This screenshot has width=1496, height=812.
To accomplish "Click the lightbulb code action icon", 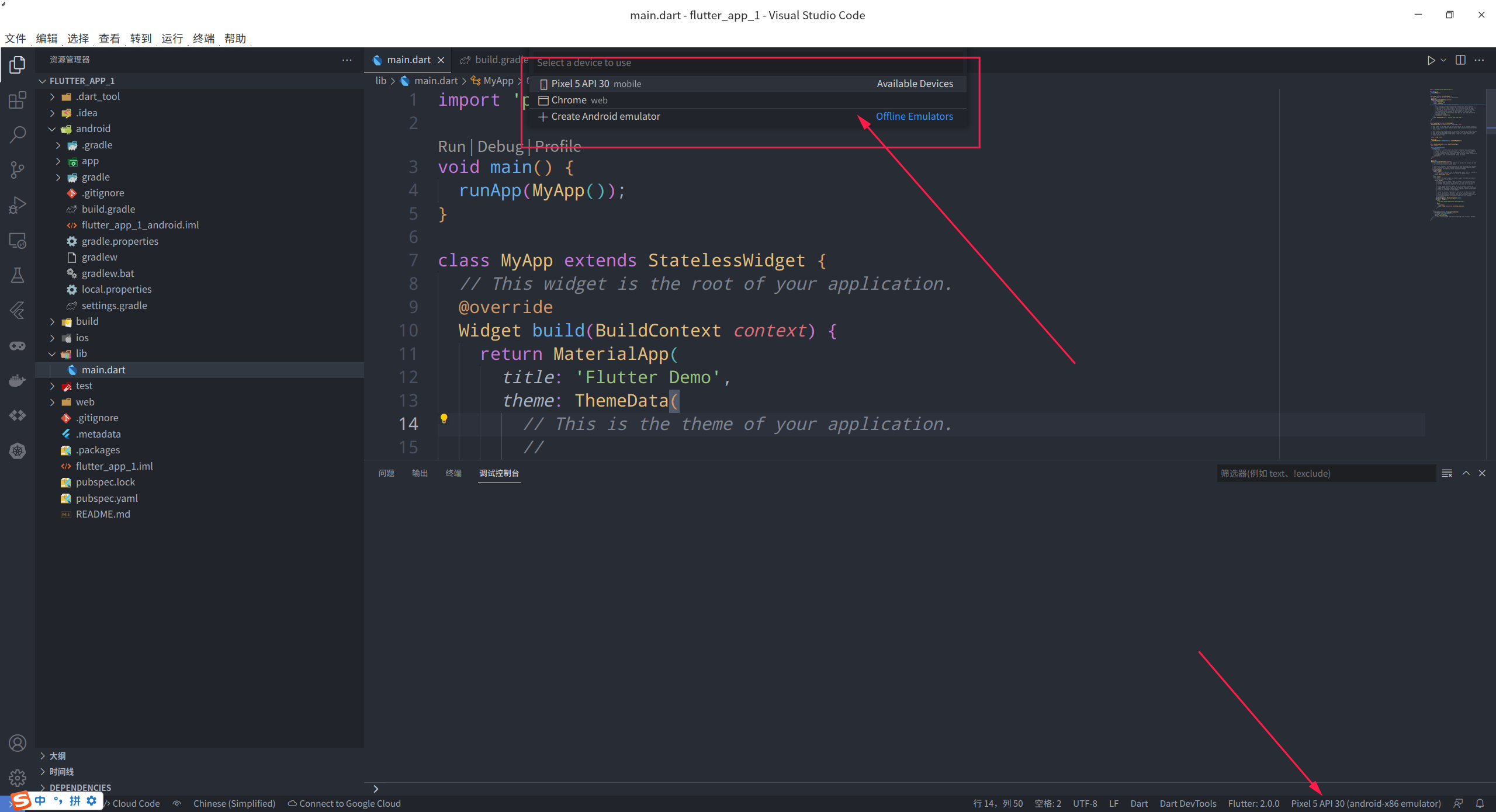I will click(444, 419).
